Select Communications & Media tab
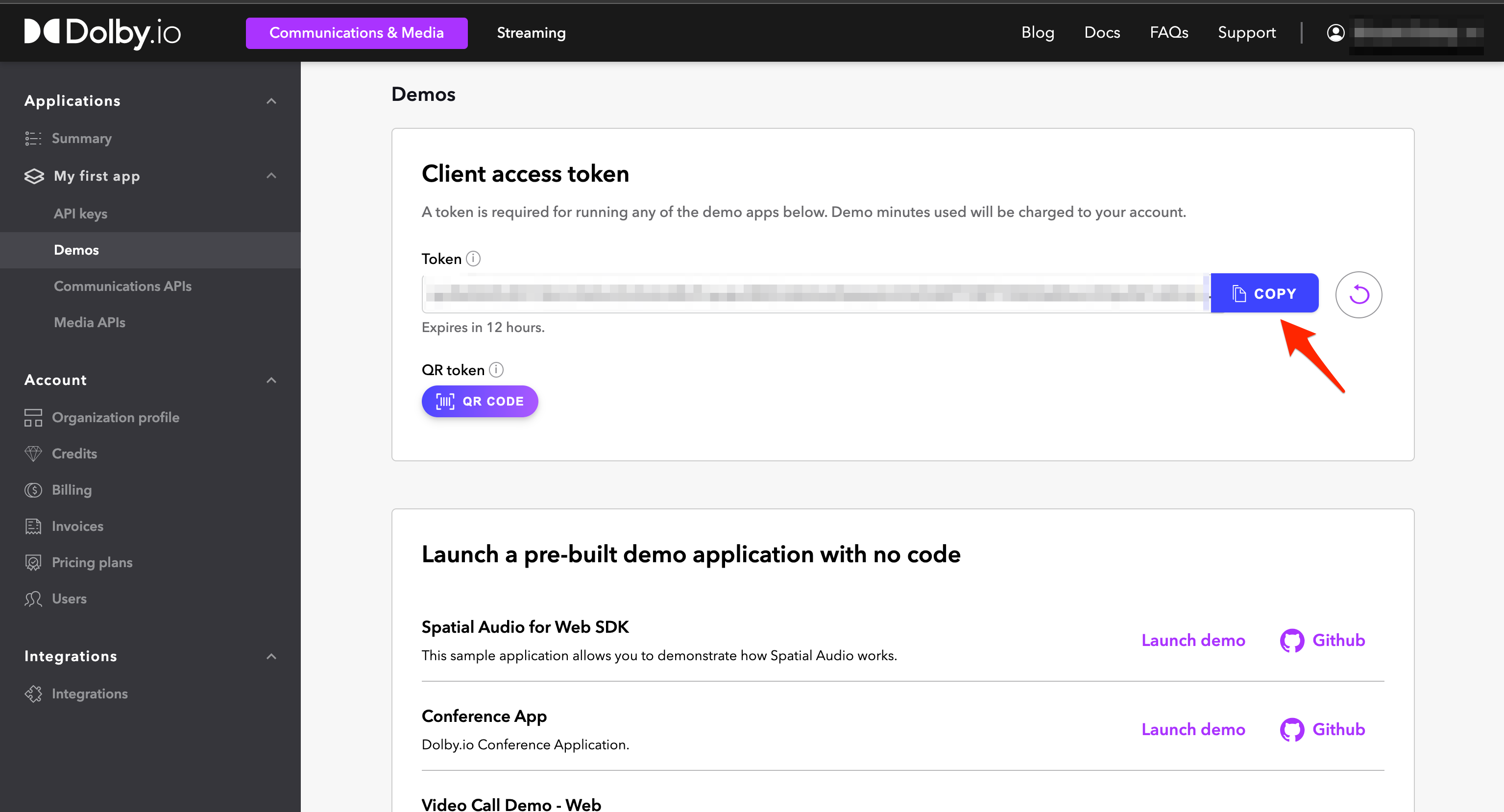 [x=356, y=33]
